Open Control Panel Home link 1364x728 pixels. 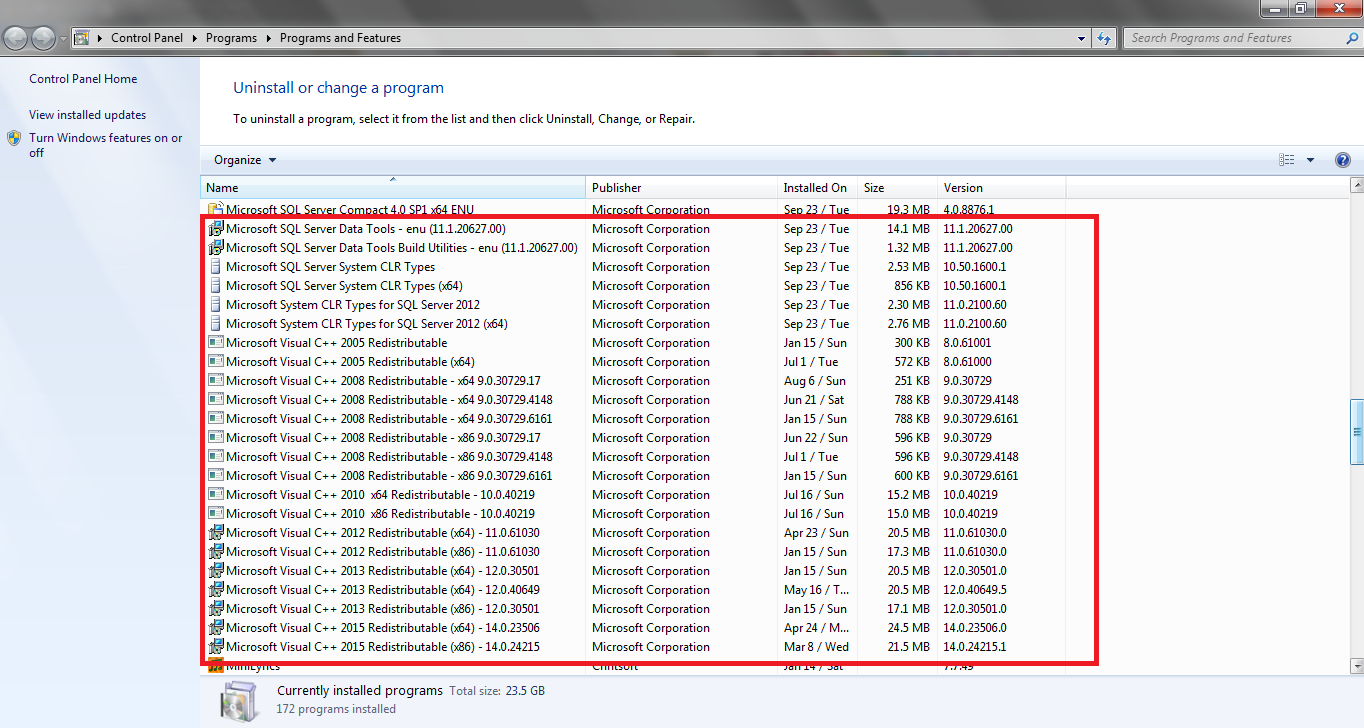click(83, 79)
